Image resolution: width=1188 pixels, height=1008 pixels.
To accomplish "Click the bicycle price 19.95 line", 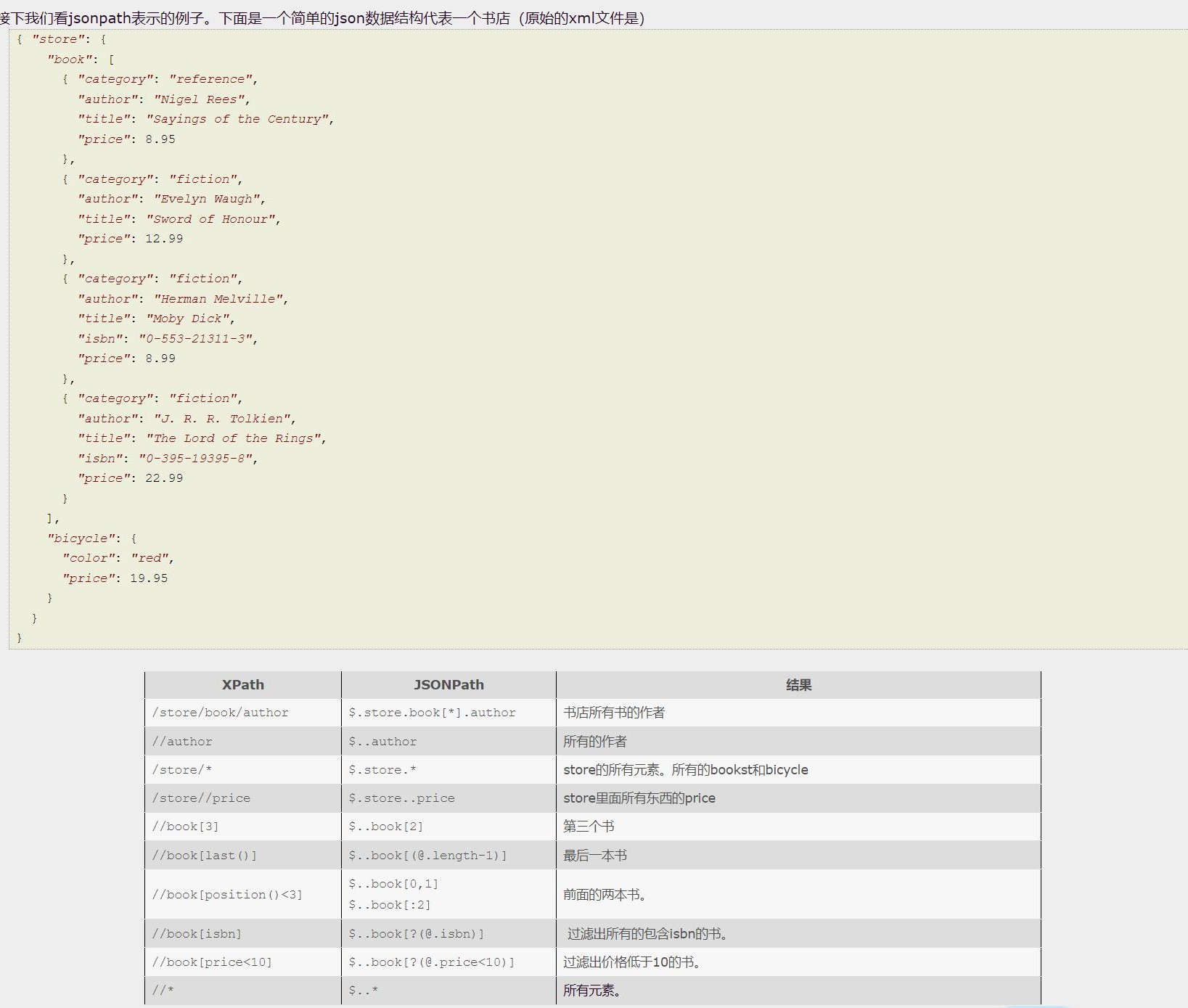I will (x=115, y=578).
